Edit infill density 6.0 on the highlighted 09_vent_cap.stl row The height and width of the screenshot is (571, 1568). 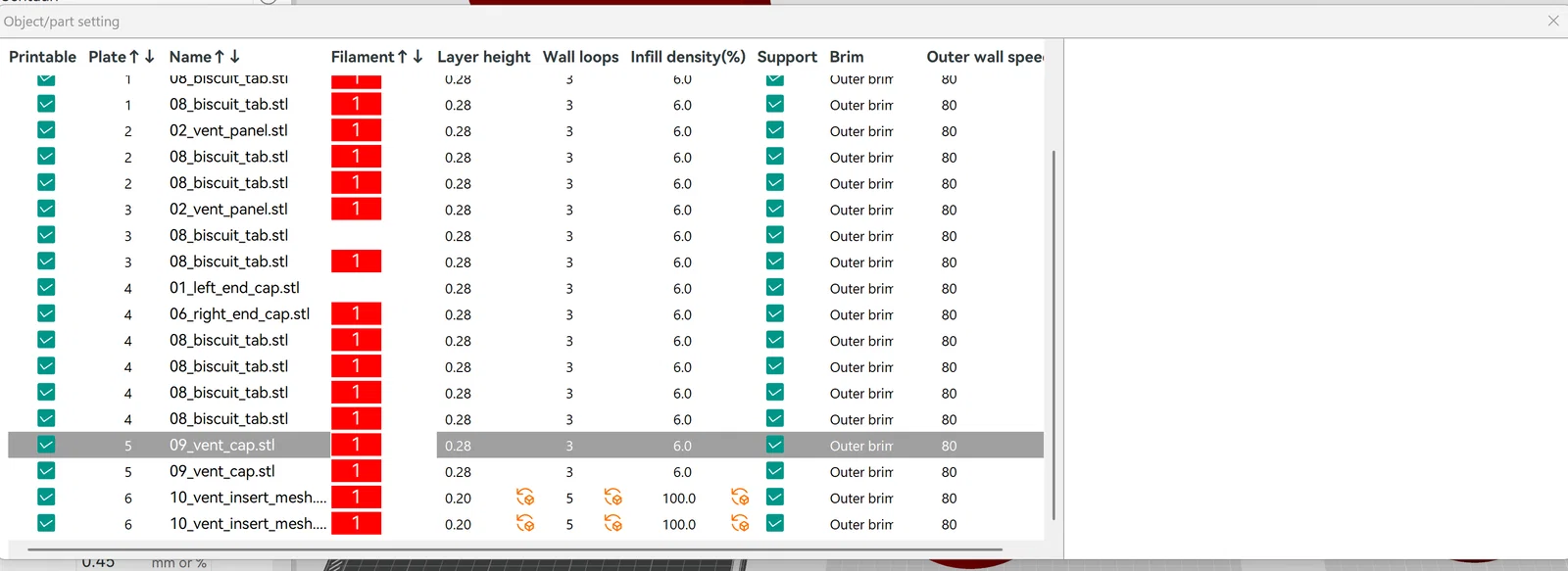(x=682, y=446)
